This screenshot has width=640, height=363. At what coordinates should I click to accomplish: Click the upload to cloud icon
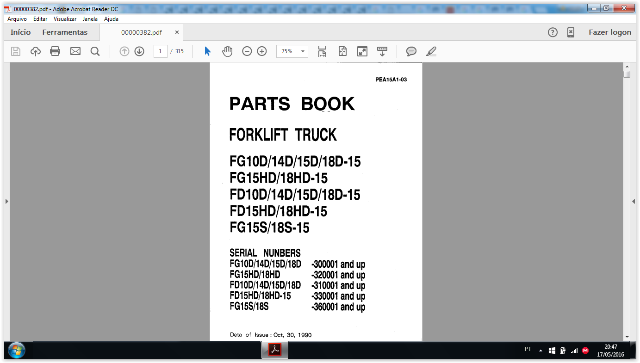(x=36, y=51)
